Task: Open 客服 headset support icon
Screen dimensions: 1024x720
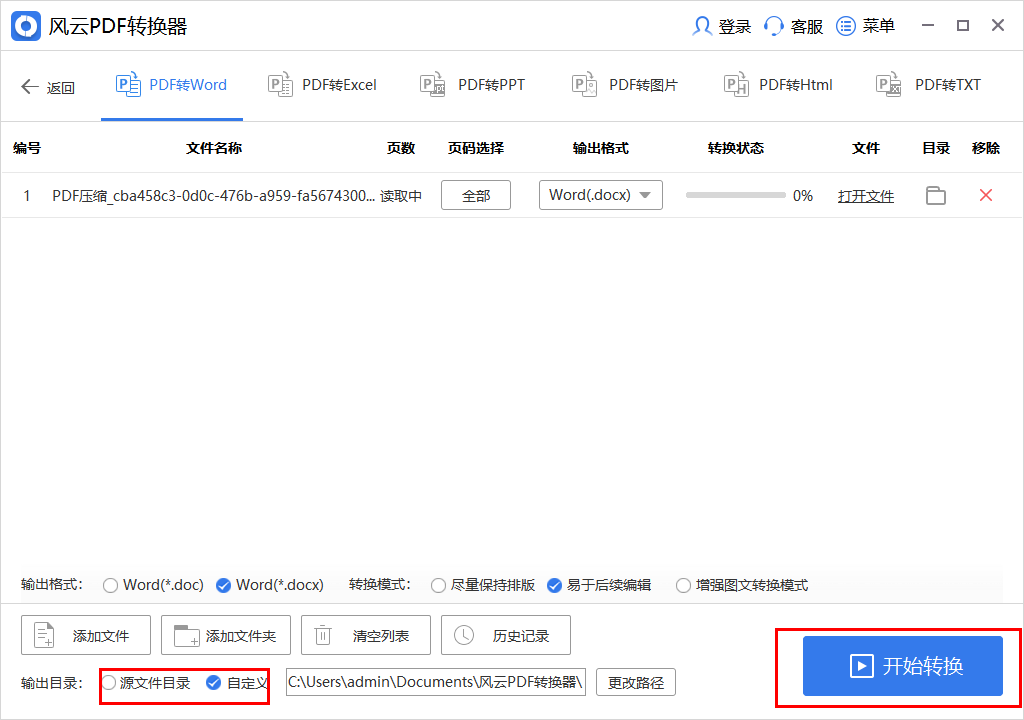Action: click(x=774, y=26)
